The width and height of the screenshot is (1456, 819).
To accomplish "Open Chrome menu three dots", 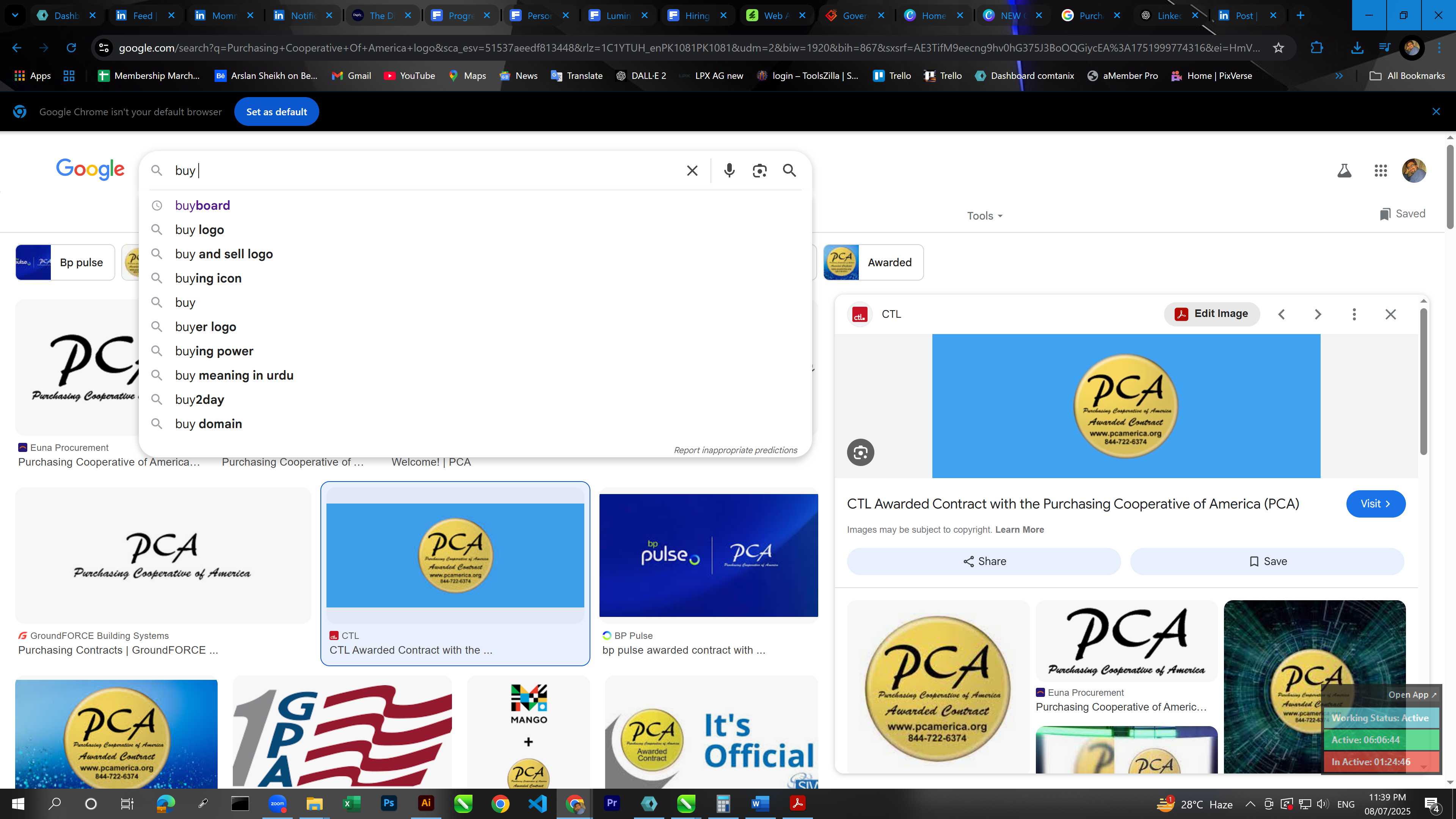I will [x=1440, y=47].
